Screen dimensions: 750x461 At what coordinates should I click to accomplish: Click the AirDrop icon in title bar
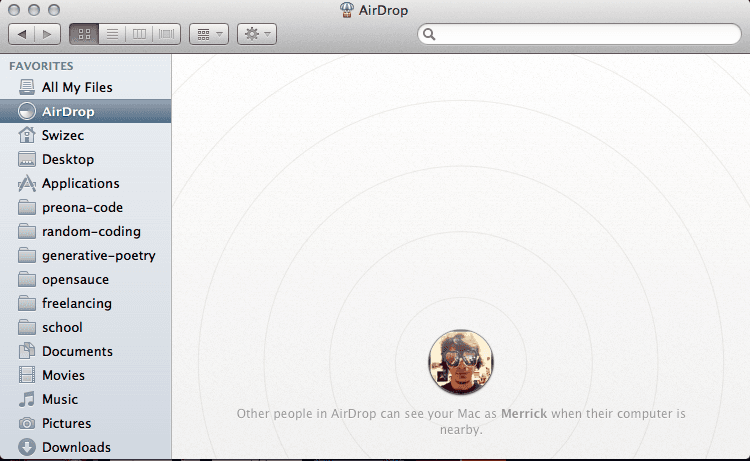pos(347,10)
